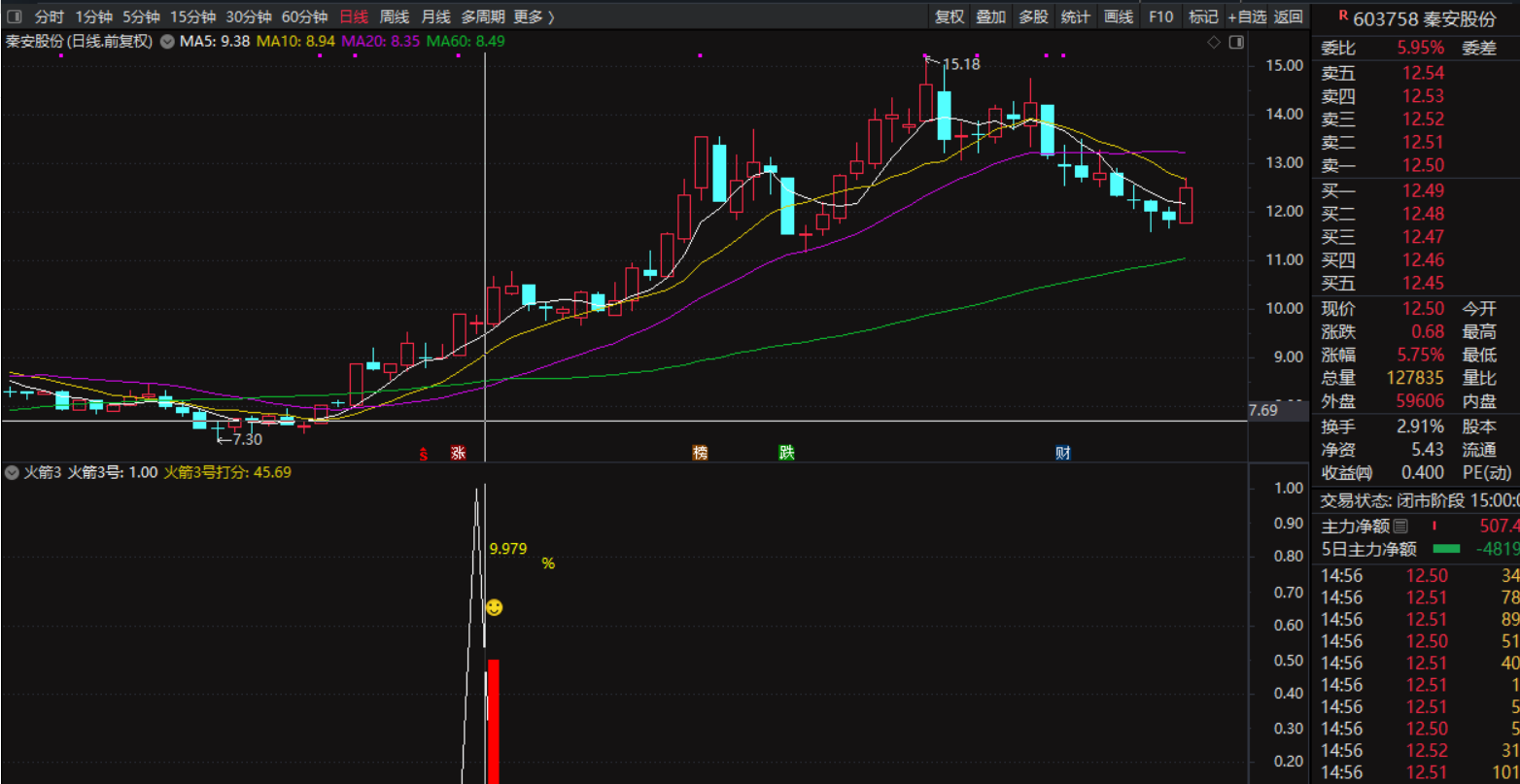1520x784 pixels.
Task: Open the F10 company info button
Action: click(1160, 17)
